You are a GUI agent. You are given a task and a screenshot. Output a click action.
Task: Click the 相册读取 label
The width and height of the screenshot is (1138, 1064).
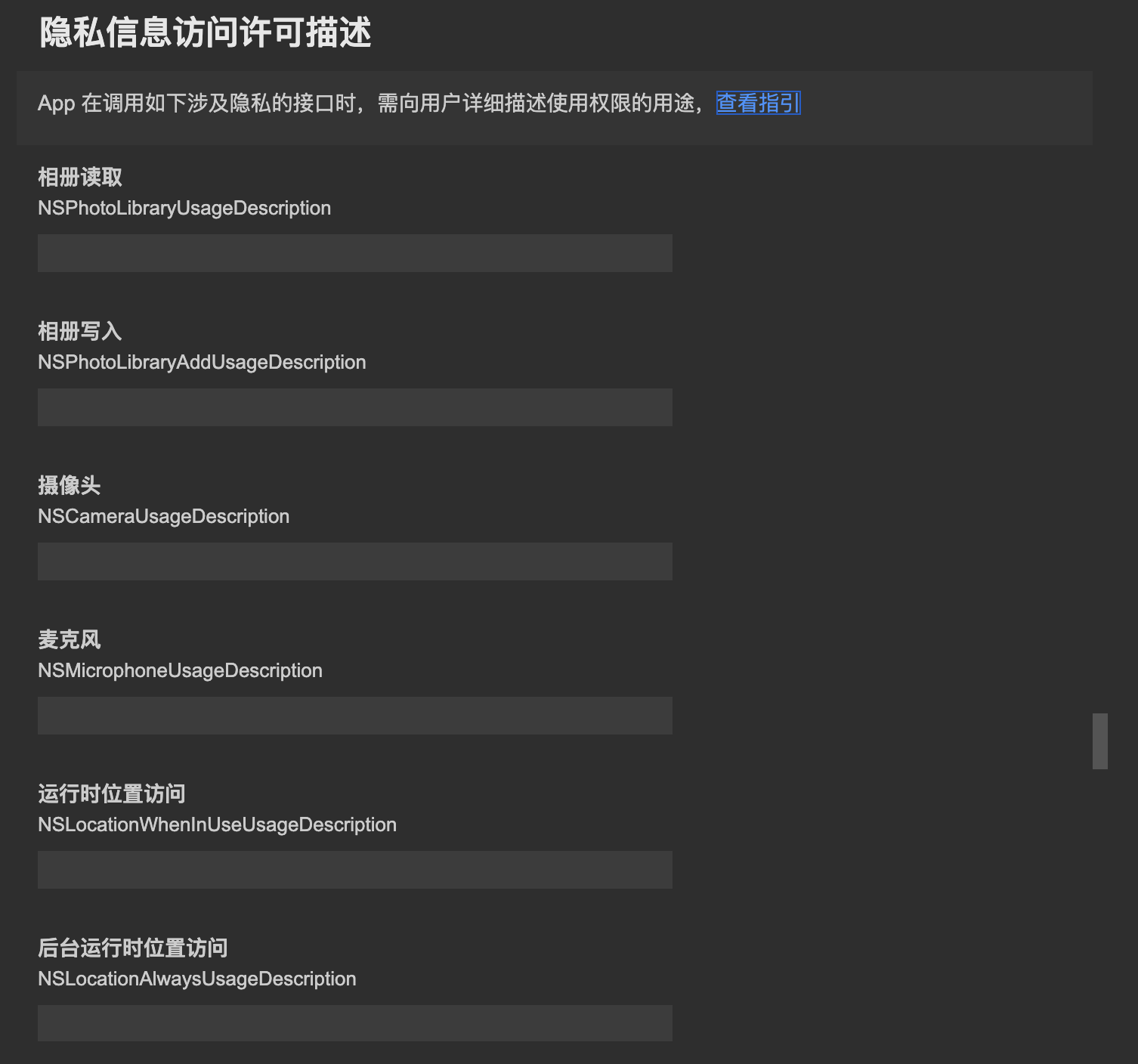[x=80, y=178]
